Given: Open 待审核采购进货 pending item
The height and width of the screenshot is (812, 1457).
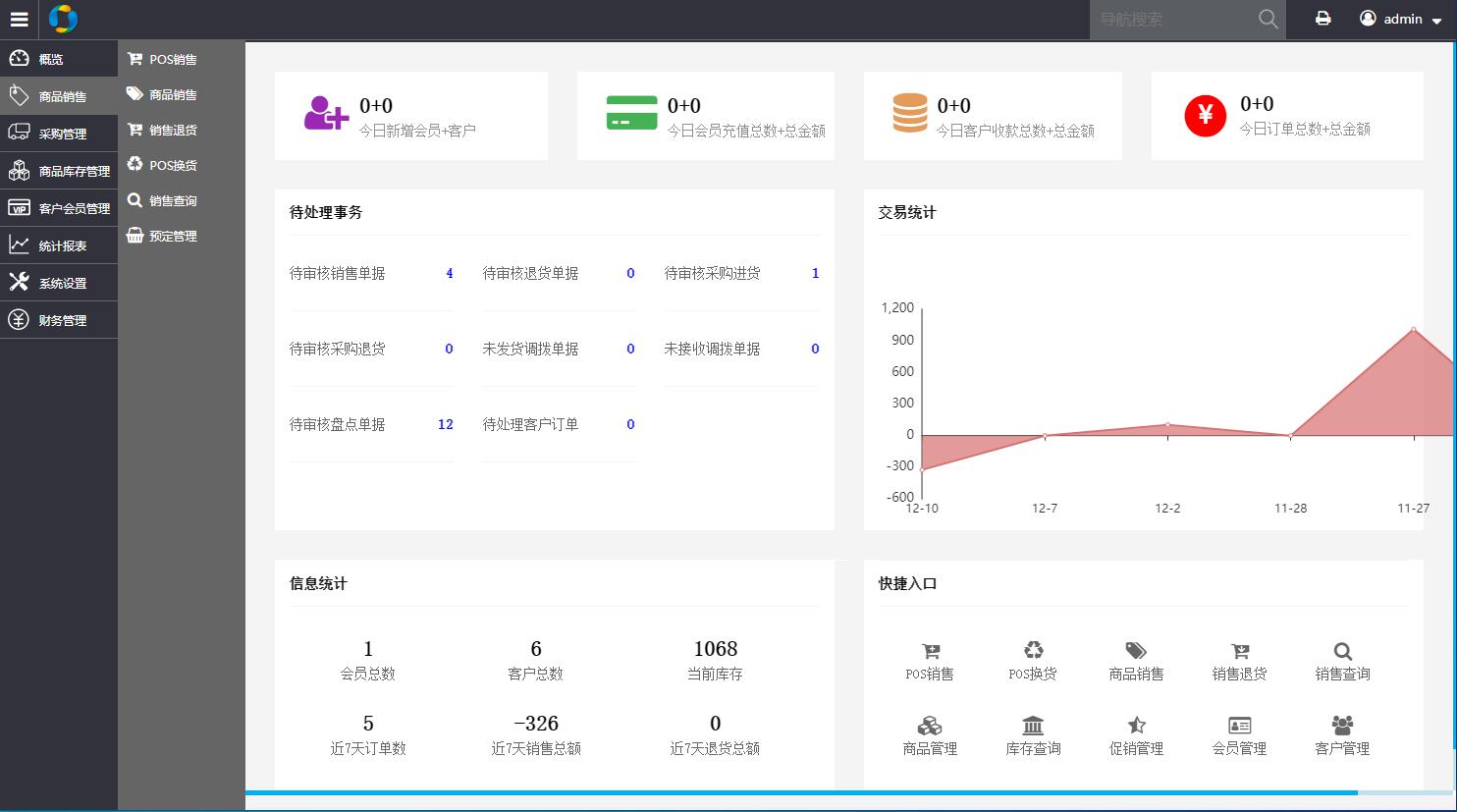Looking at the screenshot, I should 741,274.
